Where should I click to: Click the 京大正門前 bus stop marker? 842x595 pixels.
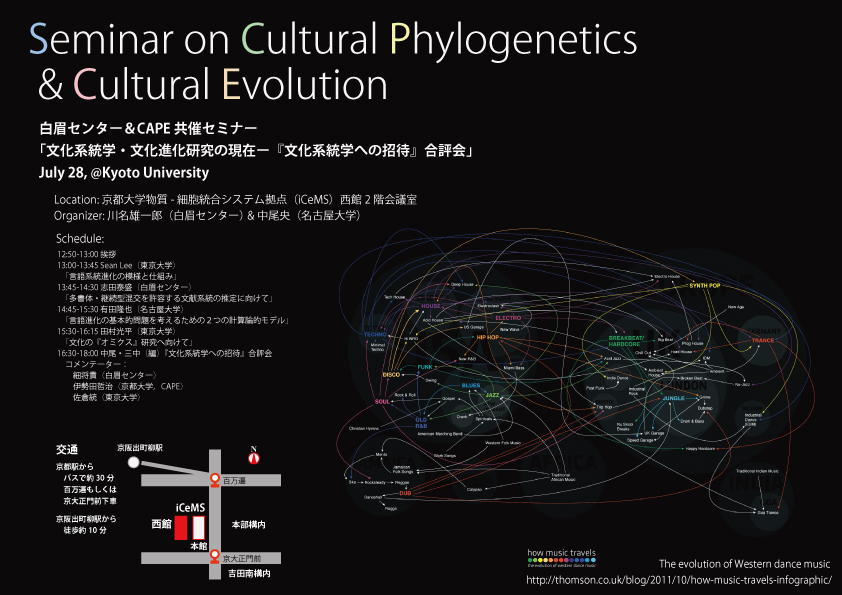(x=215, y=555)
